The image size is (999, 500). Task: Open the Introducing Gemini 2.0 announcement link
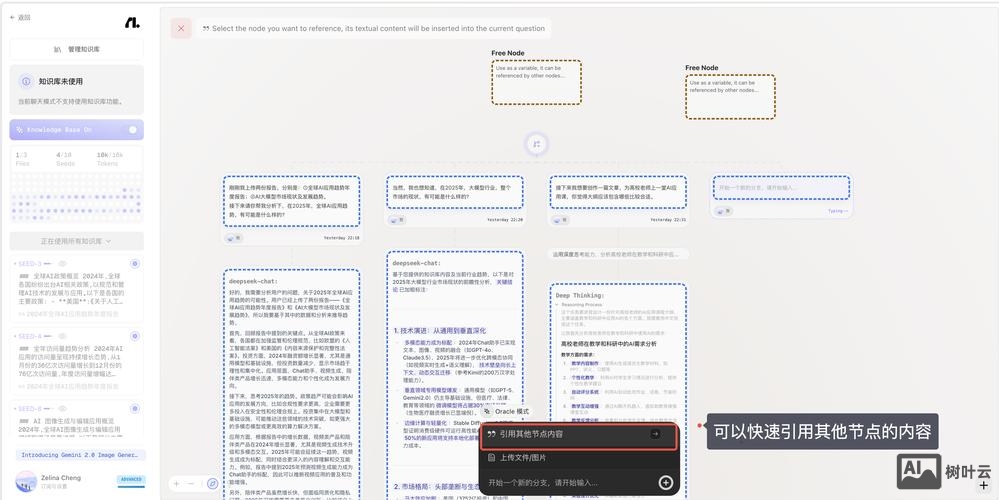(x=77, y=455)
